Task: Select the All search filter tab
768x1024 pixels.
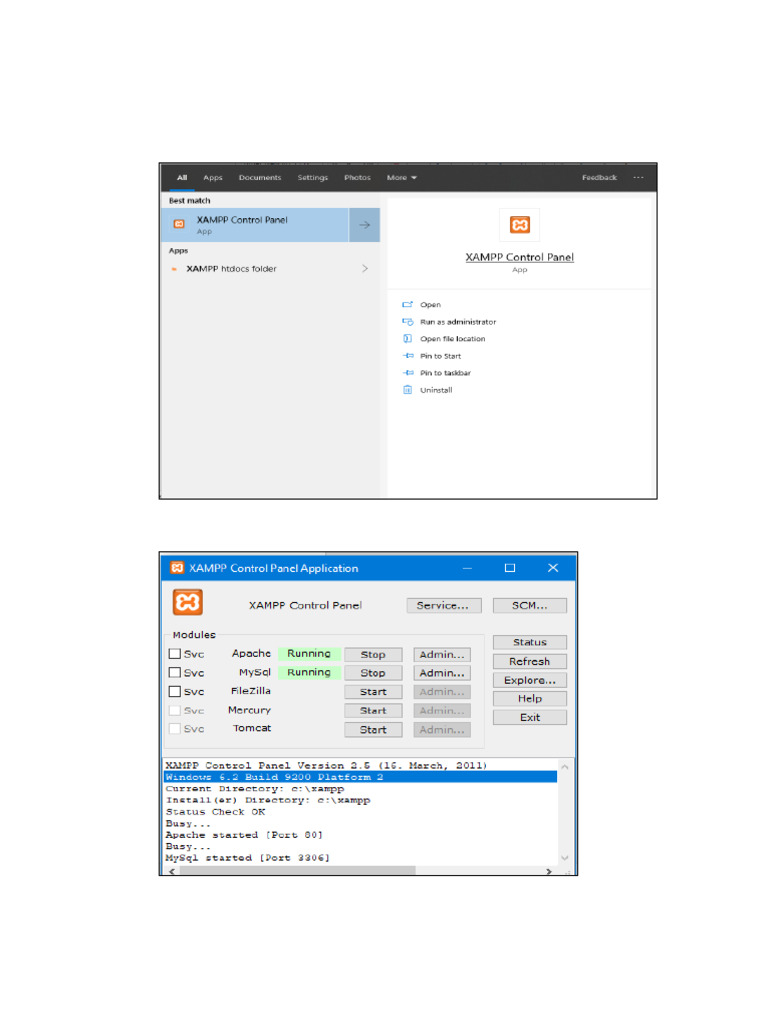Action: [182, 177]
